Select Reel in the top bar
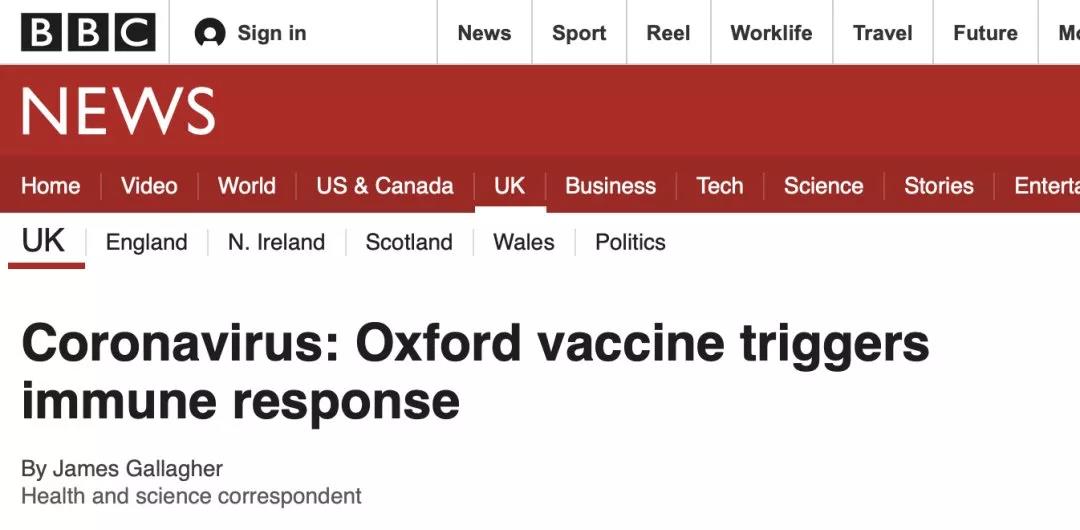The width and height of the screenshot is (1080, 530). pos(668,33)
